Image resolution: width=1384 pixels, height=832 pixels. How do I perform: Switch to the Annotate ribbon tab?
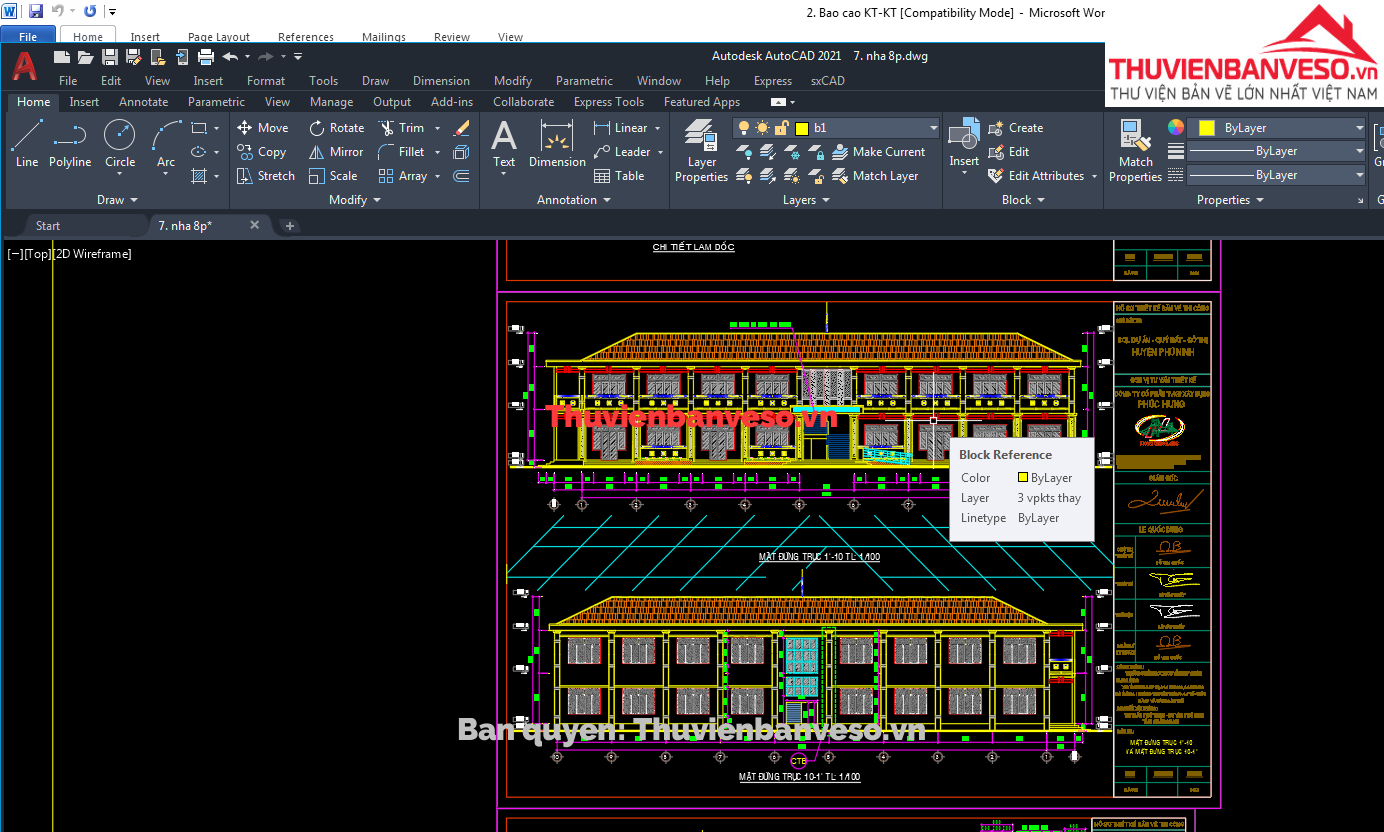tap(143, 102)
